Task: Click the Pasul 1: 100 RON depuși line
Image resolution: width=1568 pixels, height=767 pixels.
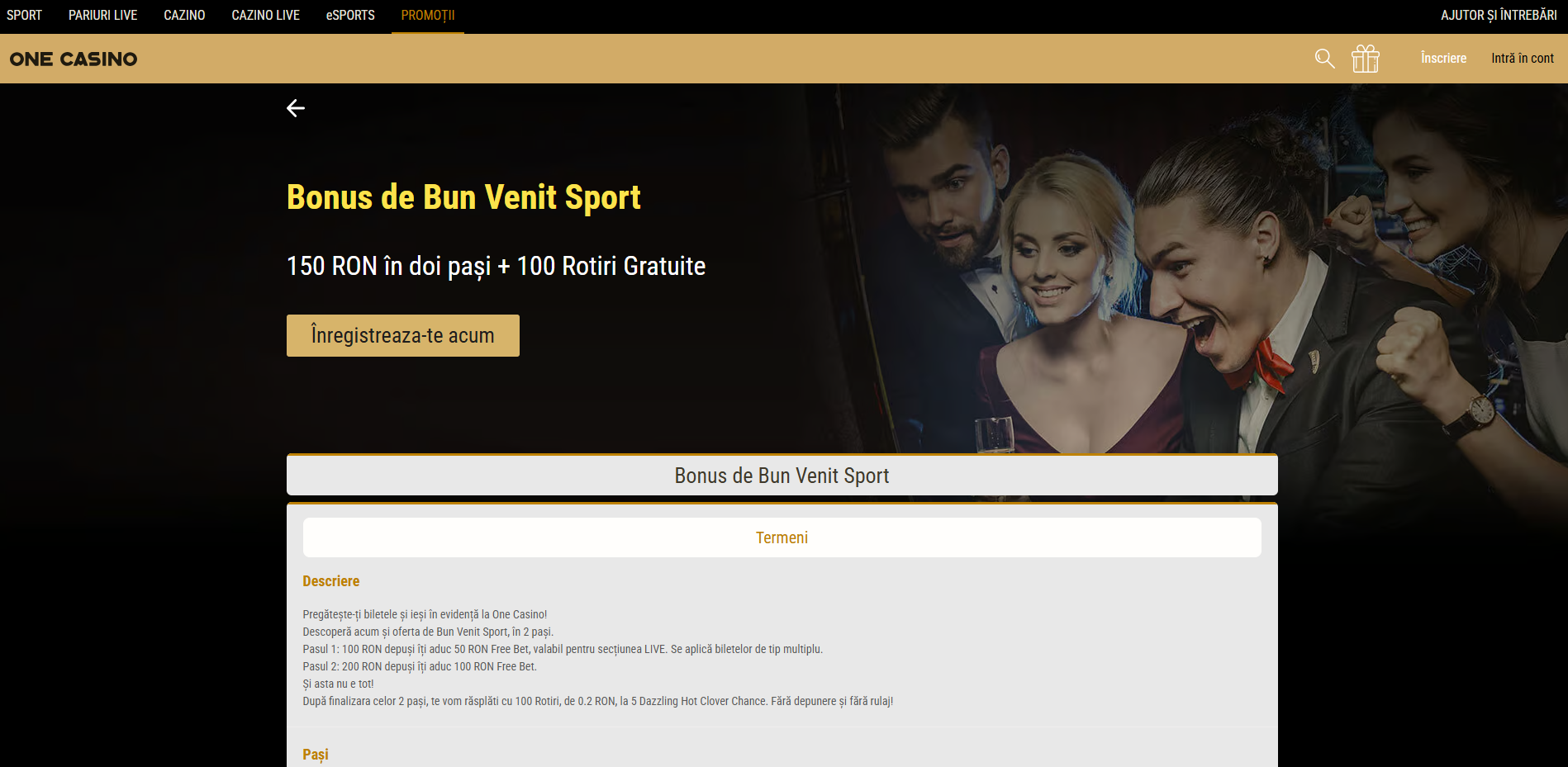Action: 563,649
